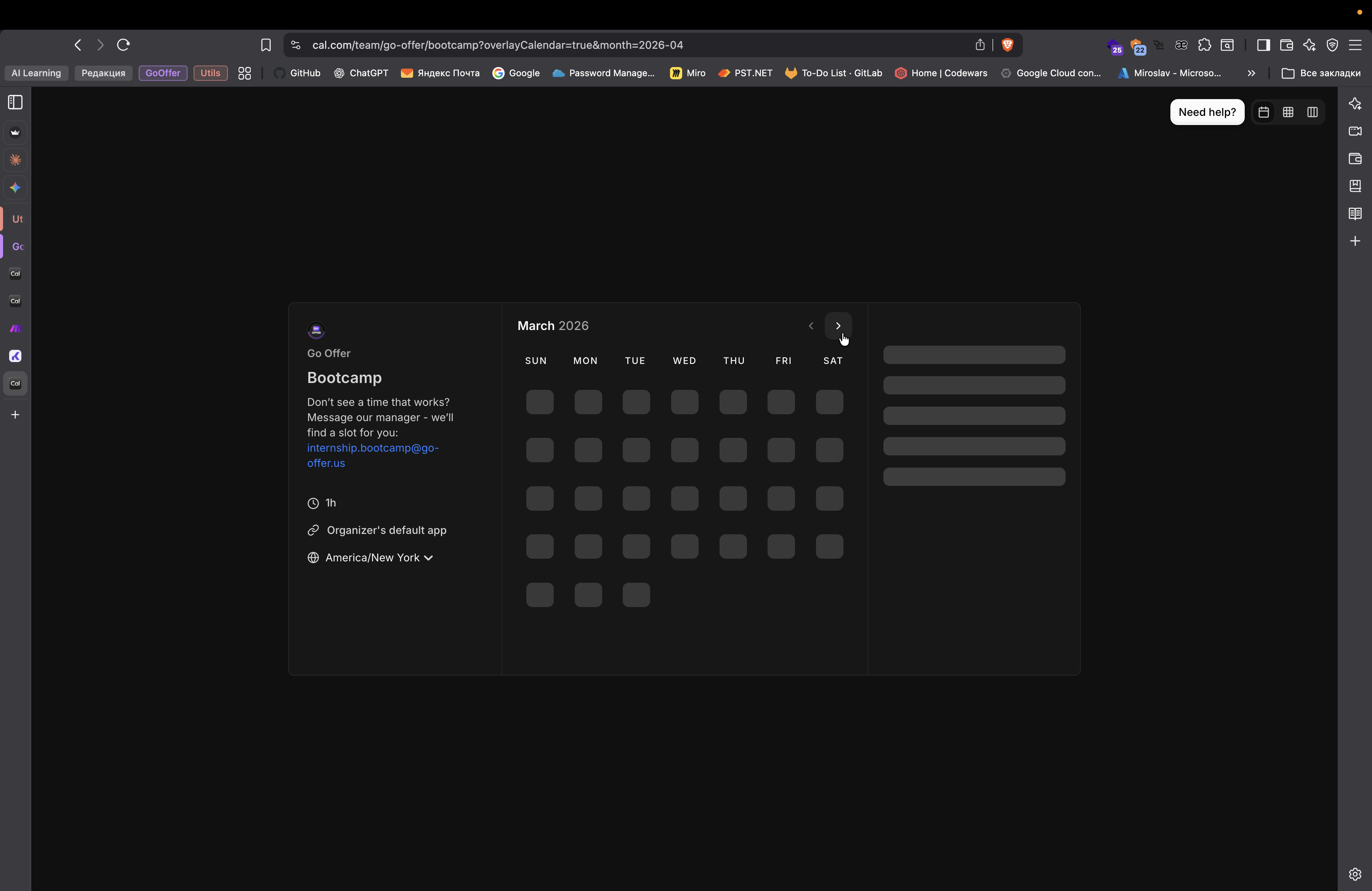Click the Brave Shields lion icon
Screen dimensions: 1372x891
point(1007,45)
